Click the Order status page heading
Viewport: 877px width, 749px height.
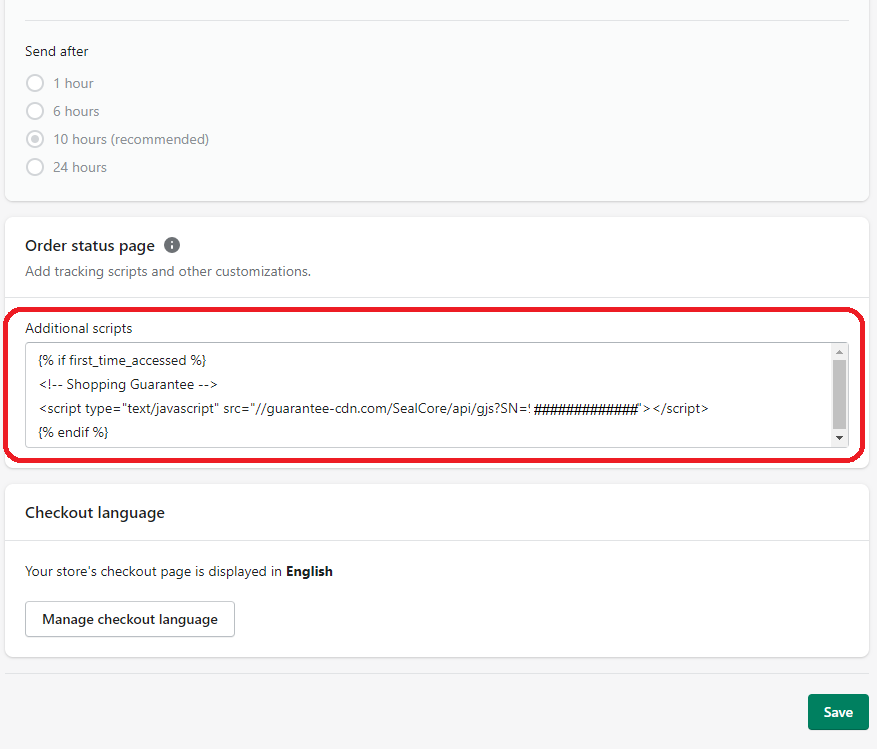[x=90, y=246]
